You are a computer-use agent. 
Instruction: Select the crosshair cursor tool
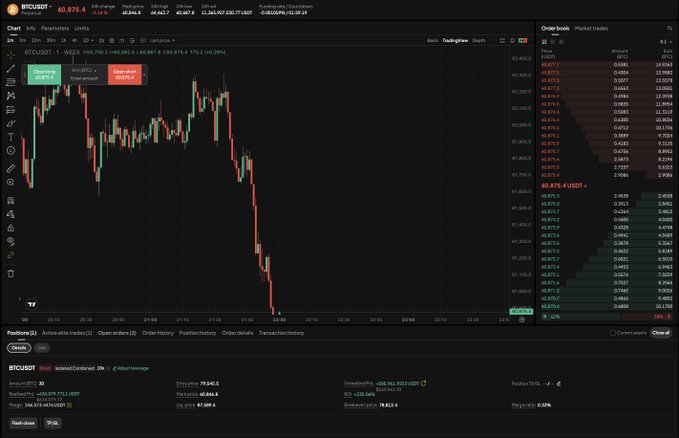tap(11, 55)
